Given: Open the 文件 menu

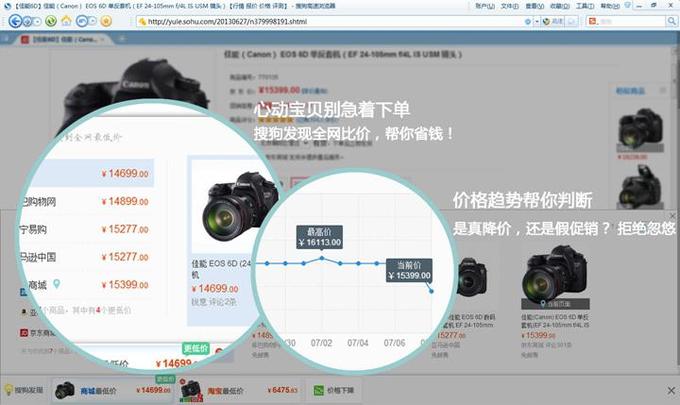Looking at the screenshot, I should 510,6.
